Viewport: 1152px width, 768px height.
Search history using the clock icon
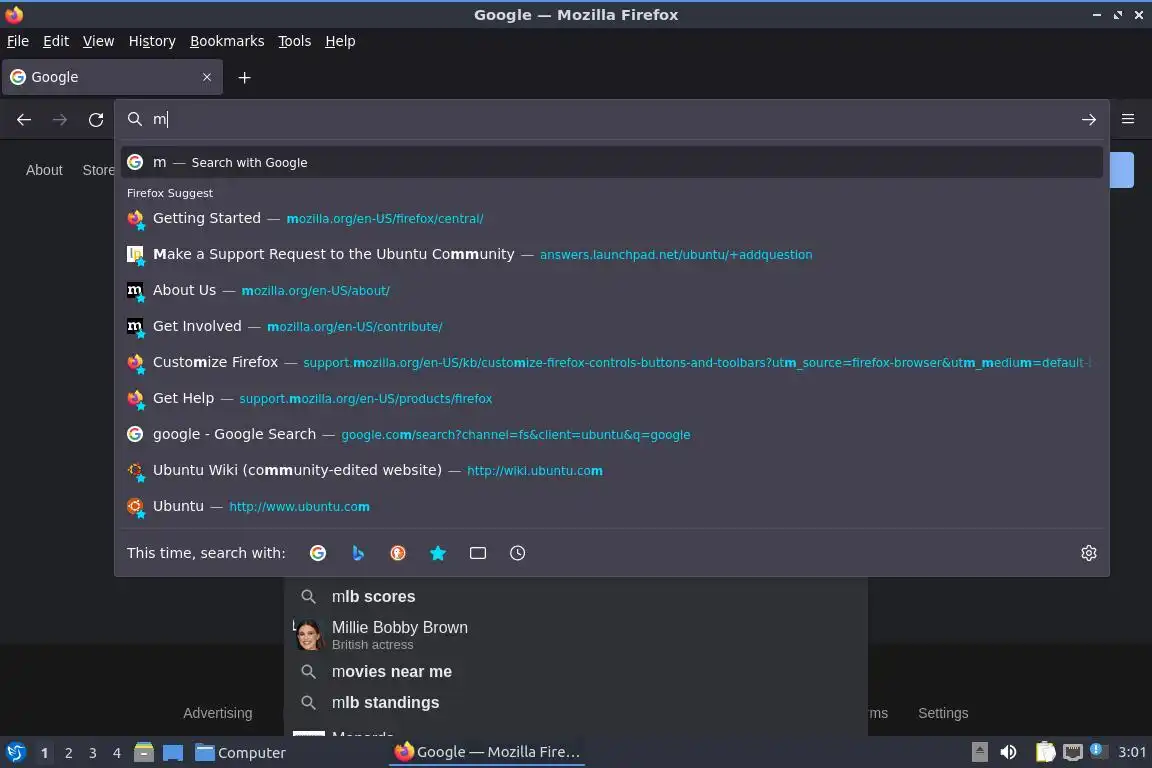[517, 553]
